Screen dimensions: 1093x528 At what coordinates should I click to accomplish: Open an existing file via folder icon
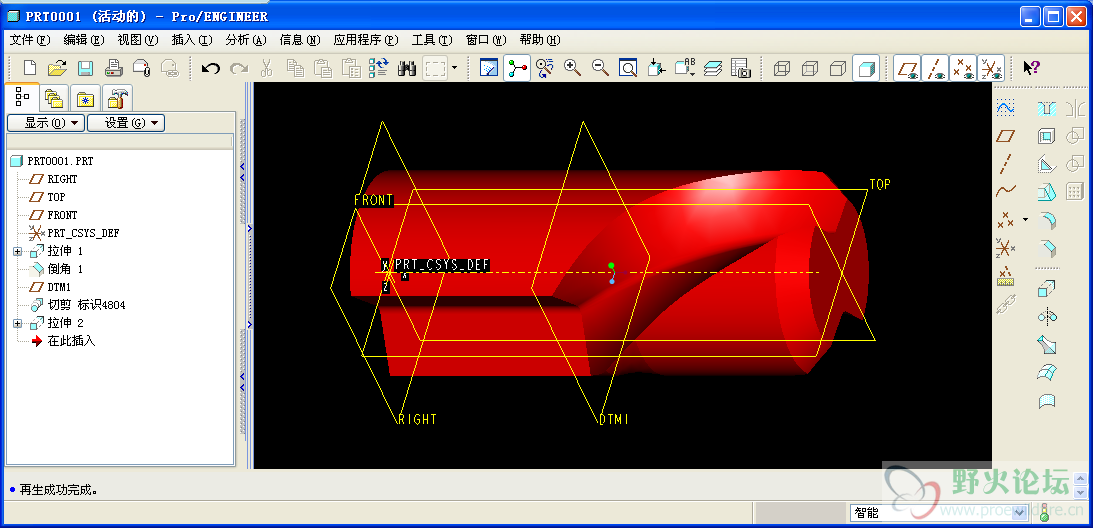tap(57, 68)
